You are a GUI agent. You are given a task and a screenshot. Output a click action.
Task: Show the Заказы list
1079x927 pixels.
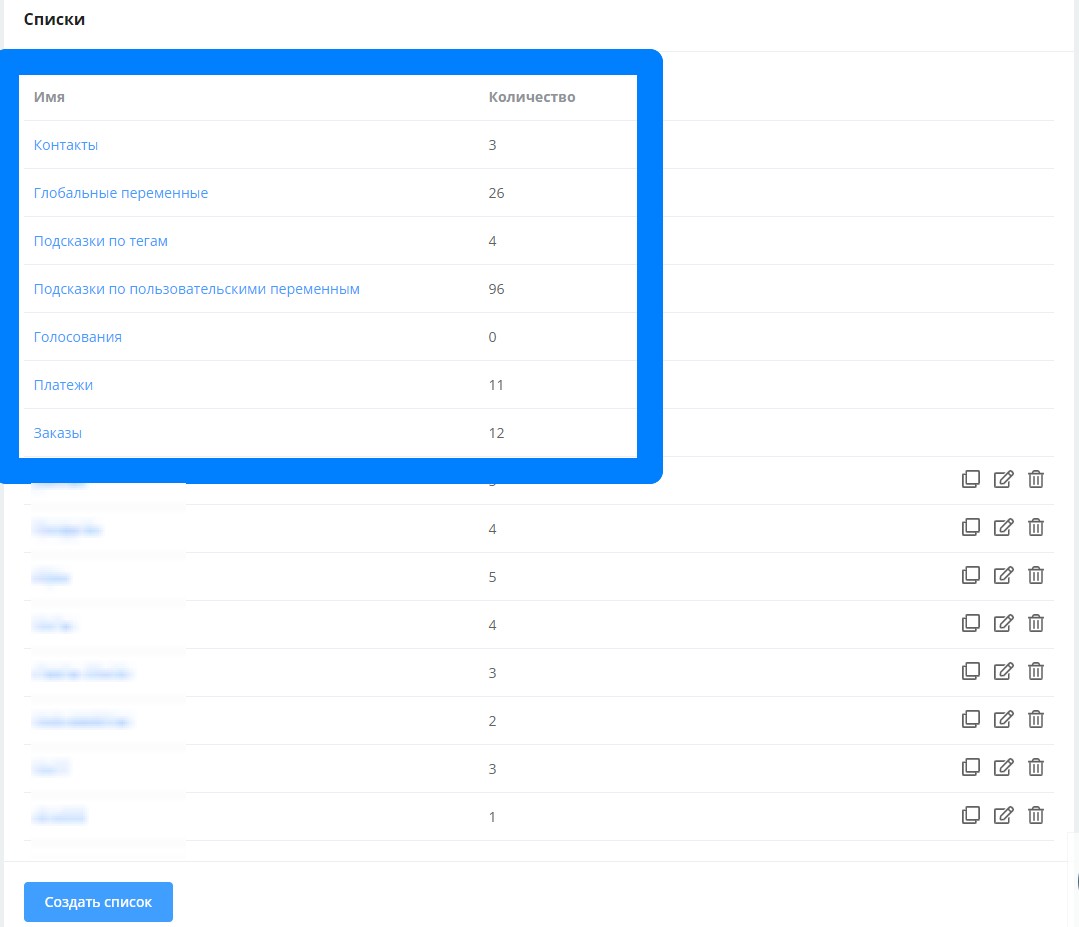pos(58,433)
